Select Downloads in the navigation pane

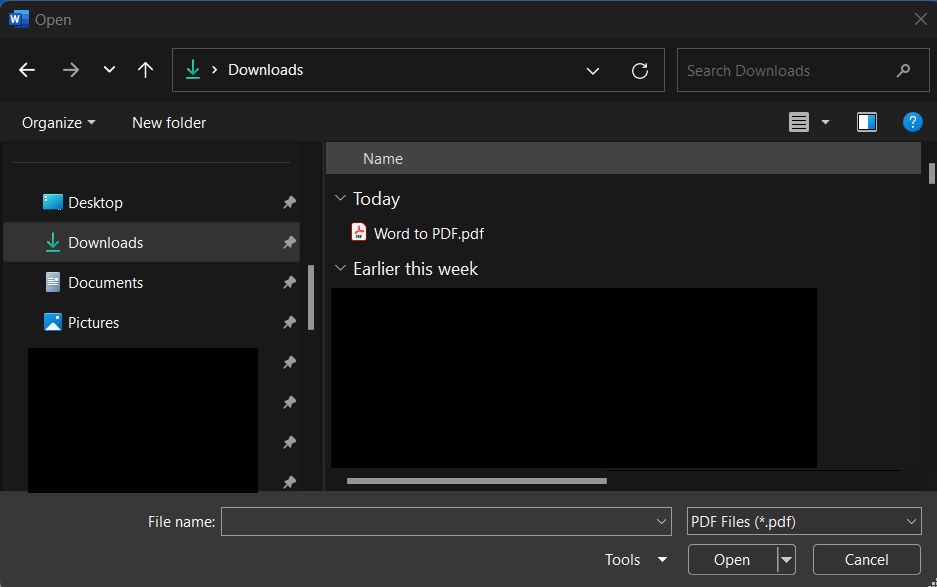[152, 242]
